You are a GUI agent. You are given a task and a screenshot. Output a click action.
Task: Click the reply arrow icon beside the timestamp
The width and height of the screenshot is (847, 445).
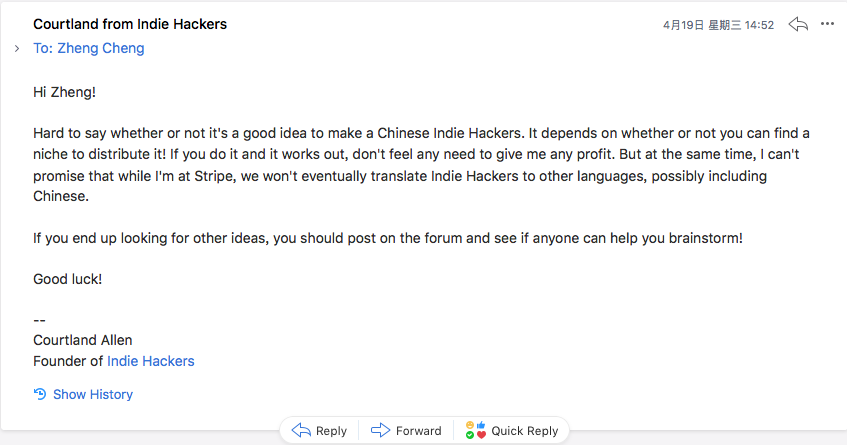click(797, 24)
